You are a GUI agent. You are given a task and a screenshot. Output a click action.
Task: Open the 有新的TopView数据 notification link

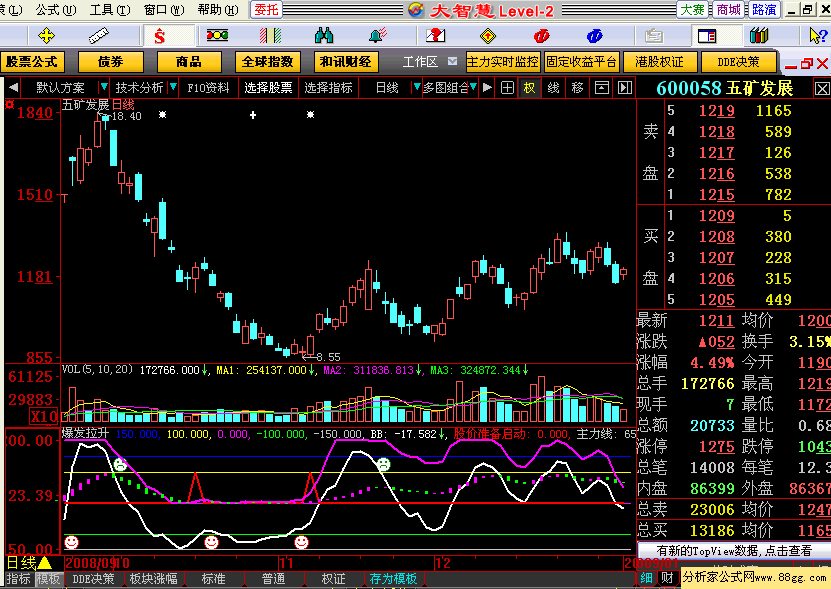click(734, 551)
